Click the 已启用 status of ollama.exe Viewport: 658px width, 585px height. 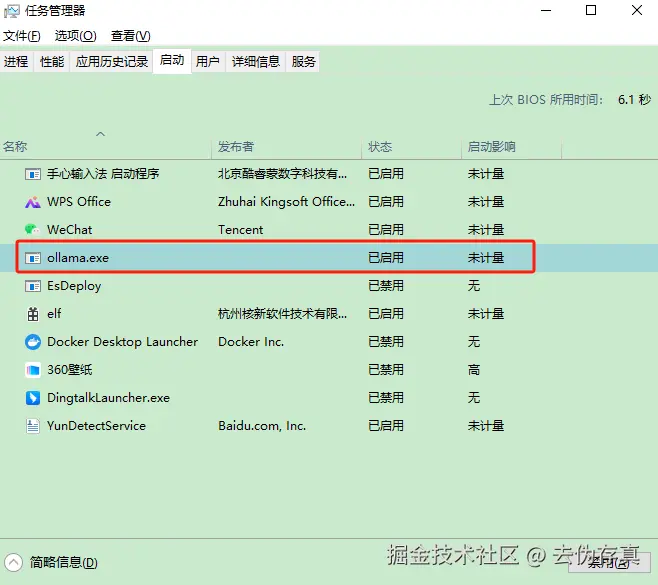[386, 258]
